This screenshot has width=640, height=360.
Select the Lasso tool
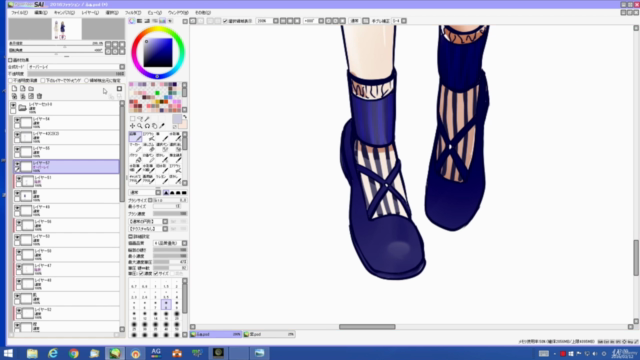tap(140, 119)
